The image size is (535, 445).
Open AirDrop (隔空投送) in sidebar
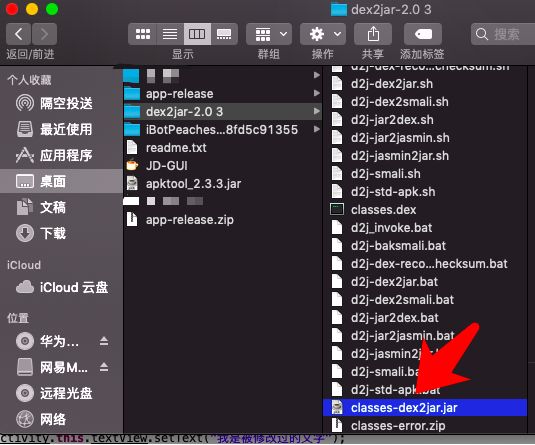click(61, 103)
